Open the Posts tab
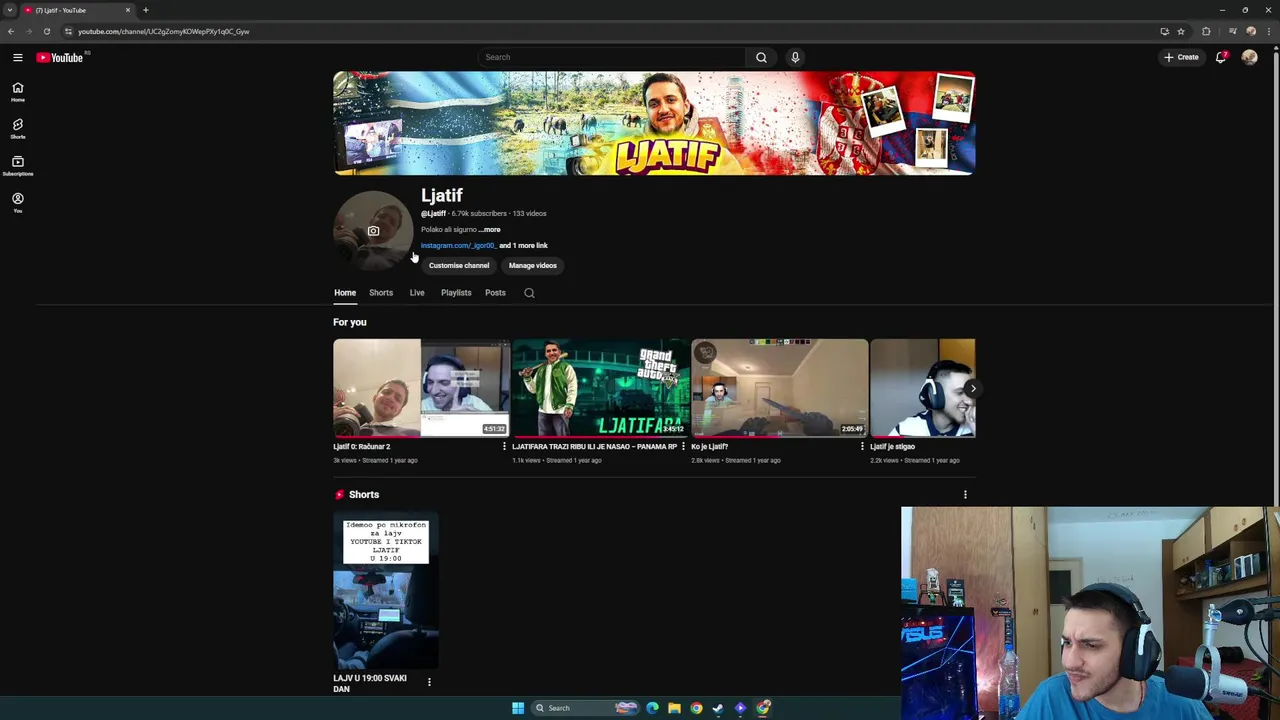Viewport: 1280px width, 720px height. tap(495, 293)
